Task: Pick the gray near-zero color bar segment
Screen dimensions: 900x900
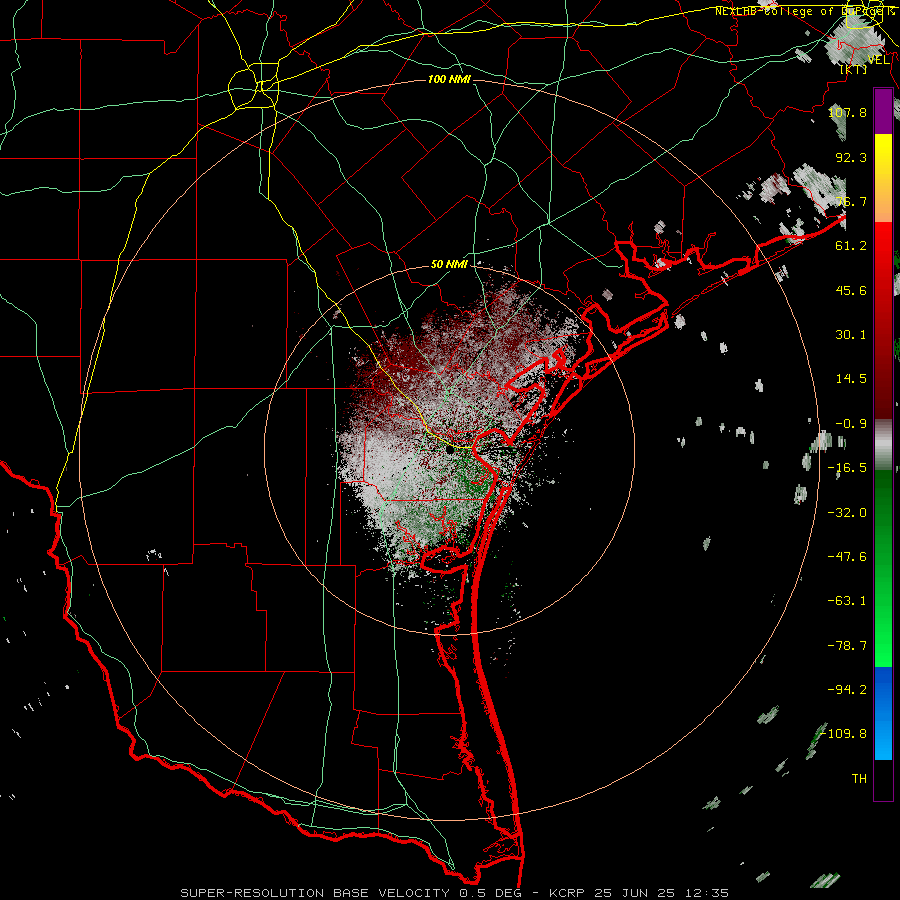Action: pyautogui.click(x=883, y=445)
